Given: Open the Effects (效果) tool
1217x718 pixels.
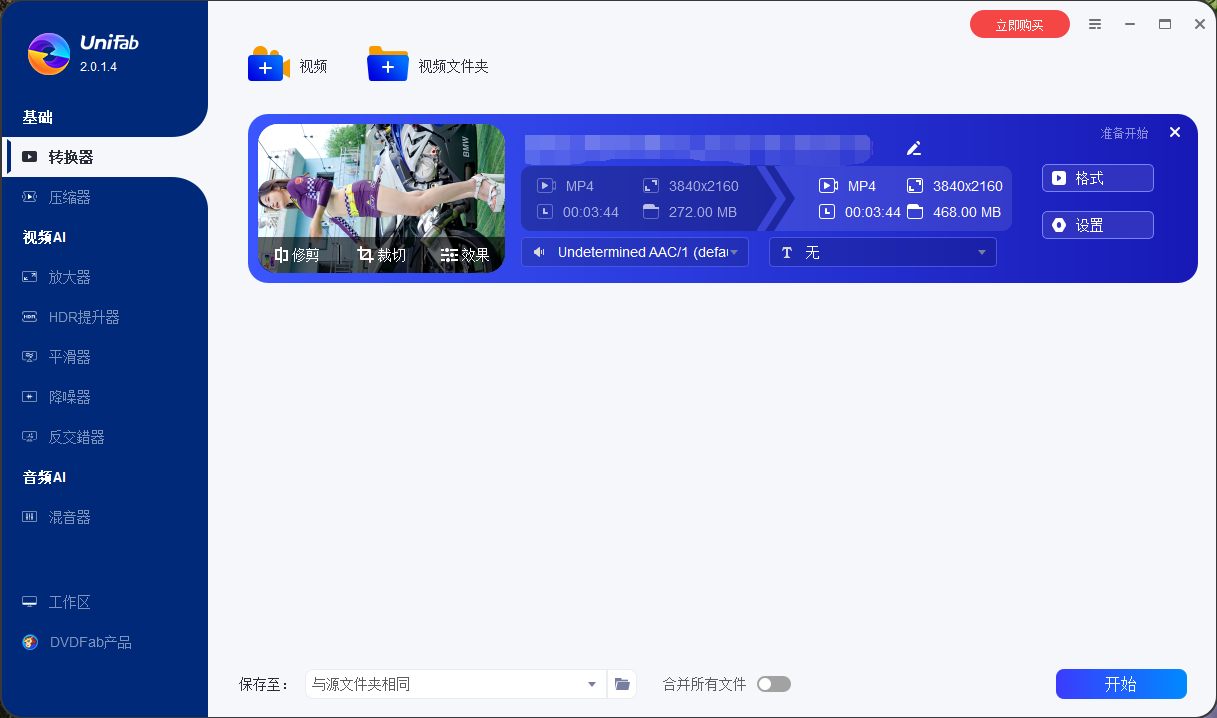Looking at the screenshot, I should point(465,255).
